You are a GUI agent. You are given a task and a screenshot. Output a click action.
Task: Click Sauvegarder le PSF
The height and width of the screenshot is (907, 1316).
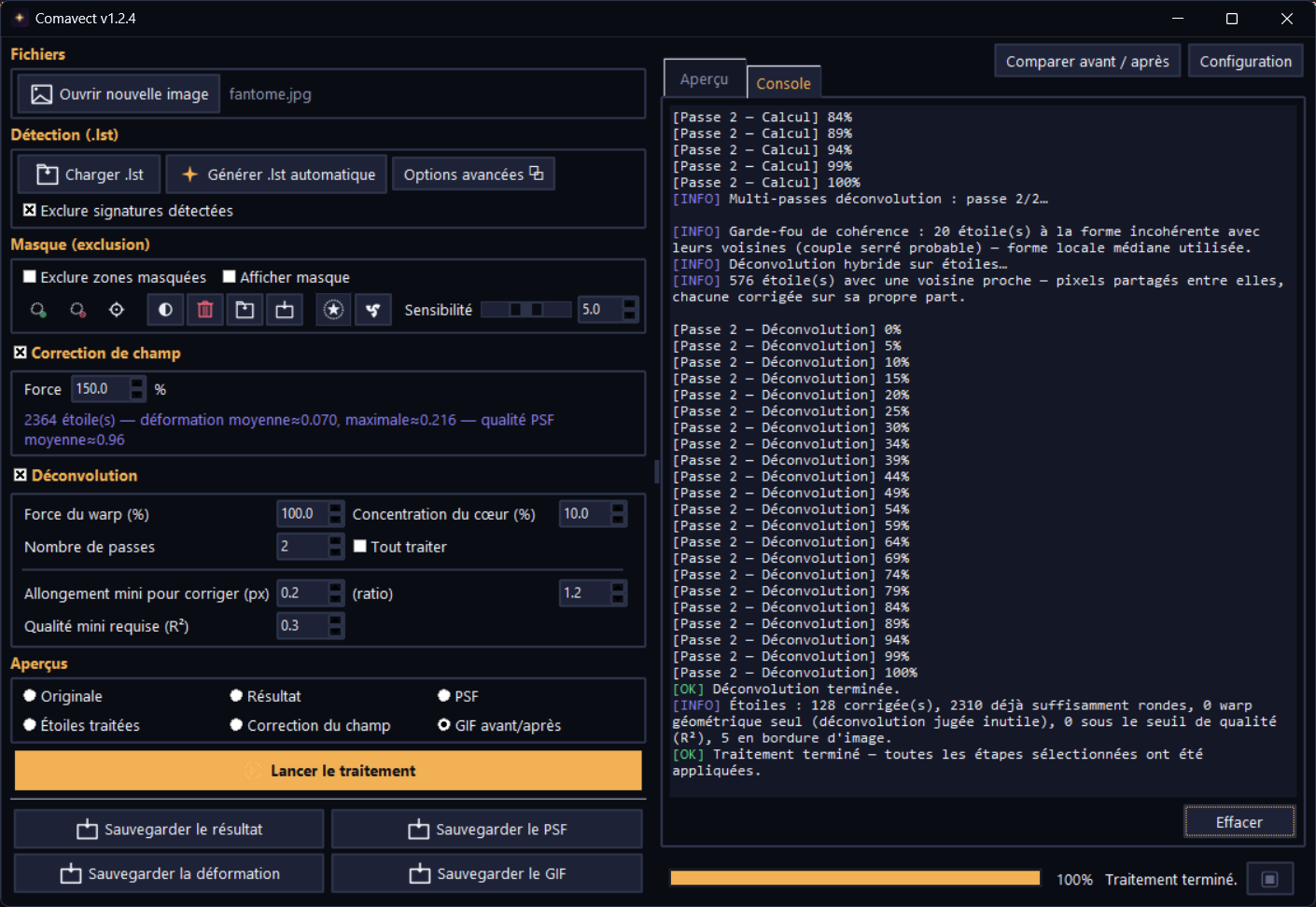pyautogui.click(x=487, y=830)
